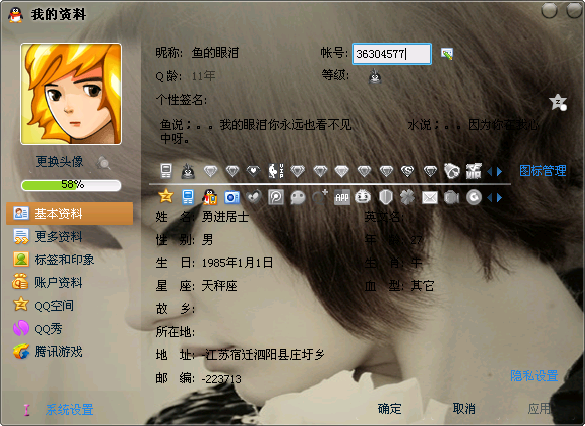585x426 pixels.
Task: Click the yellow Qzone star icon in lower row
Action: pyautogui.click(x=166, y=196)
